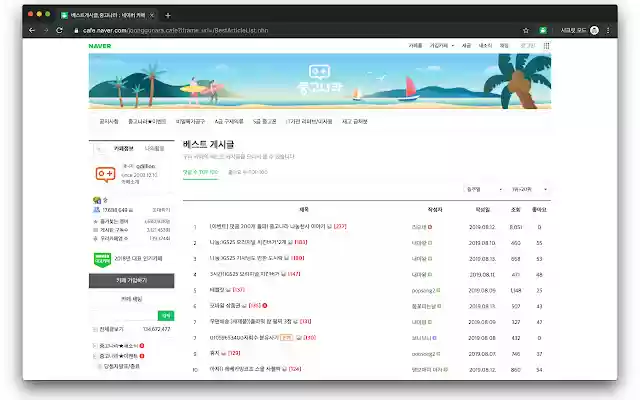This screenshot has width=640, height=400.
Task: Click the cafe speech-bubble logo in sidebar
Action: 106,174
